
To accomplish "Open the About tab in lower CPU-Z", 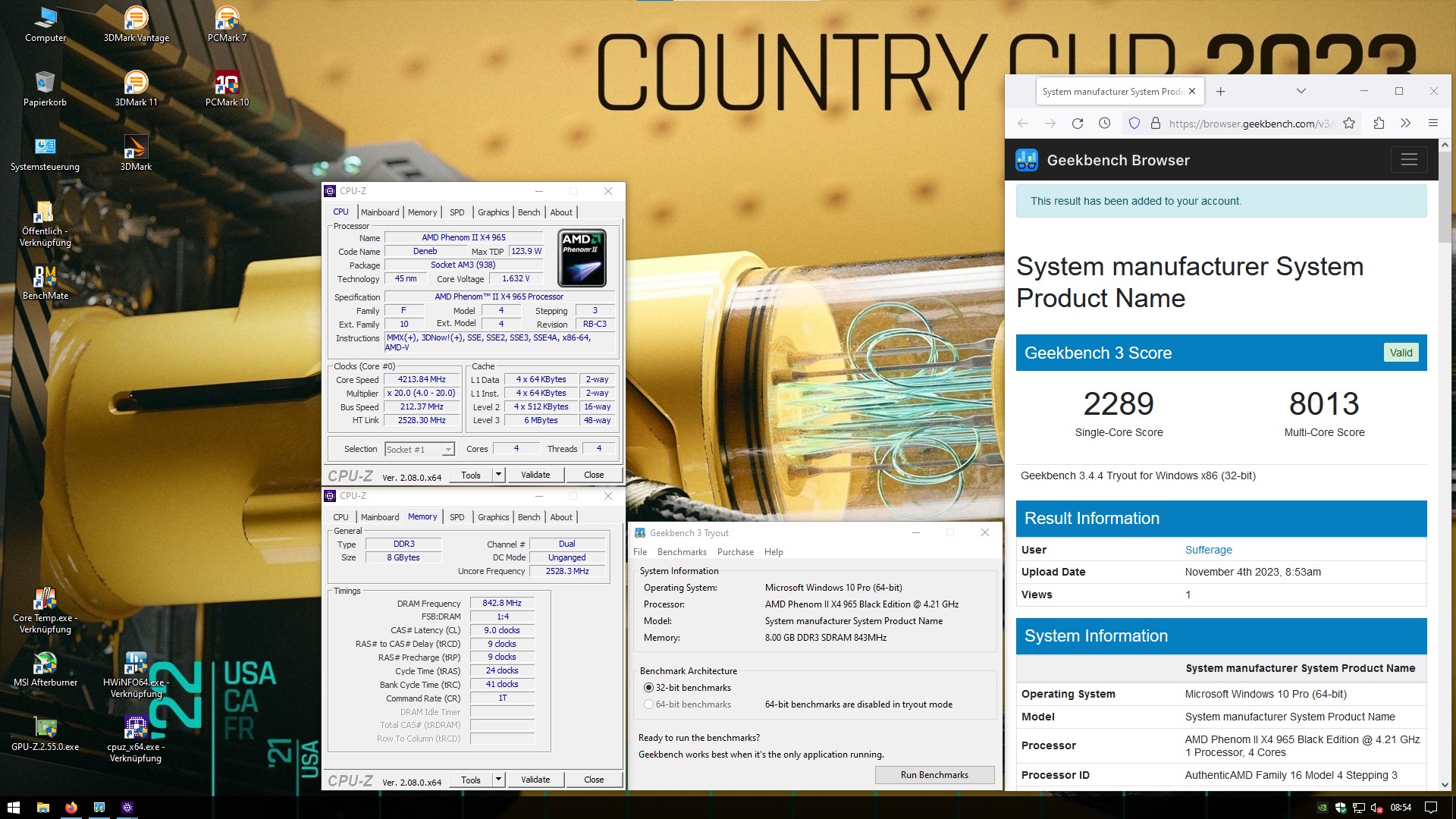I will 561,517.
